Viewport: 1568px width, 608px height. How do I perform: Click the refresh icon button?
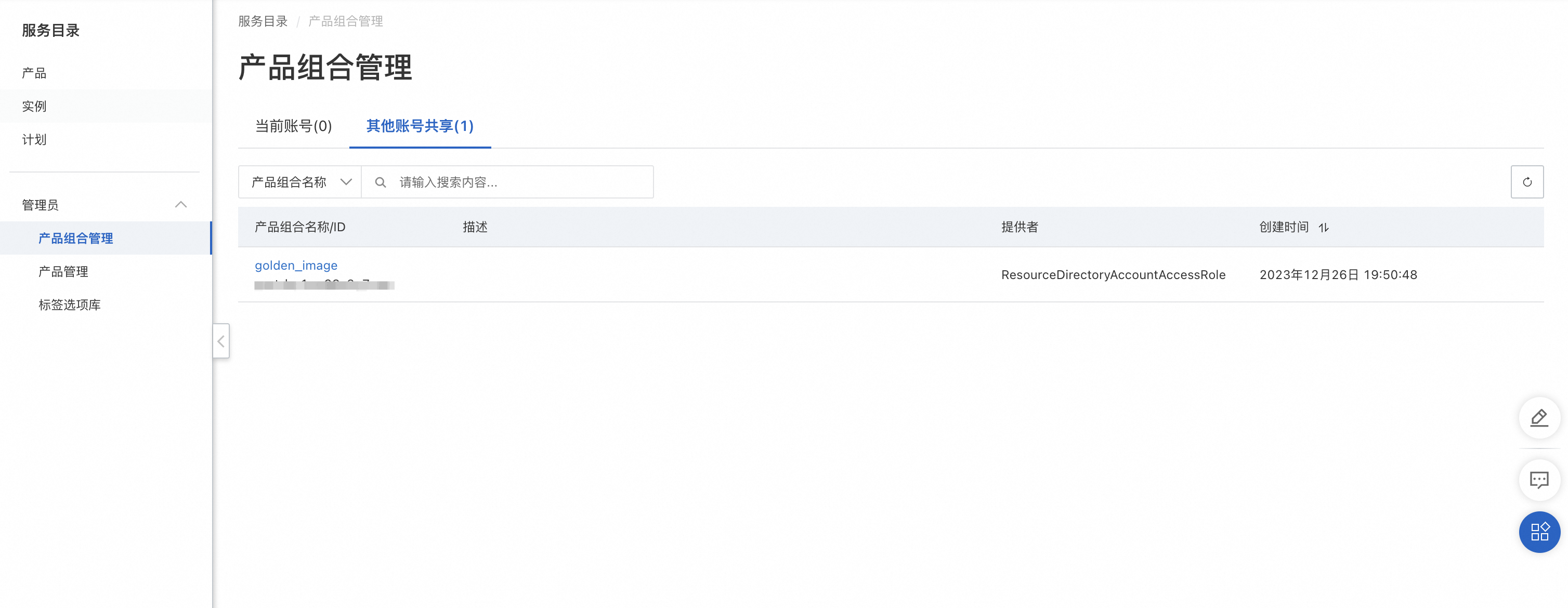pyautogui.click(x=1526, y=182)
